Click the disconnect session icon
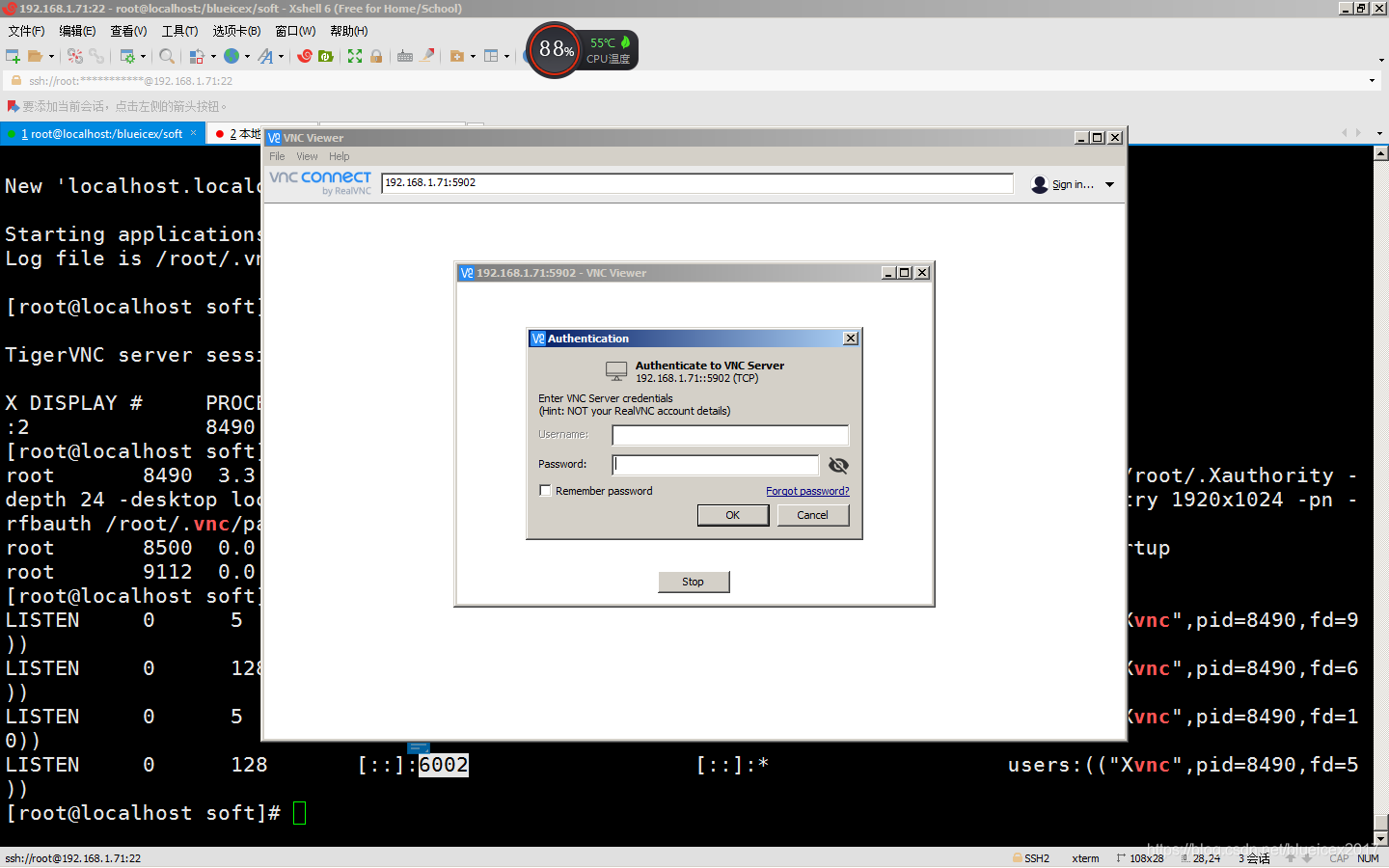Viewport: 1389px width, 868px height. [x=75, y=56]
